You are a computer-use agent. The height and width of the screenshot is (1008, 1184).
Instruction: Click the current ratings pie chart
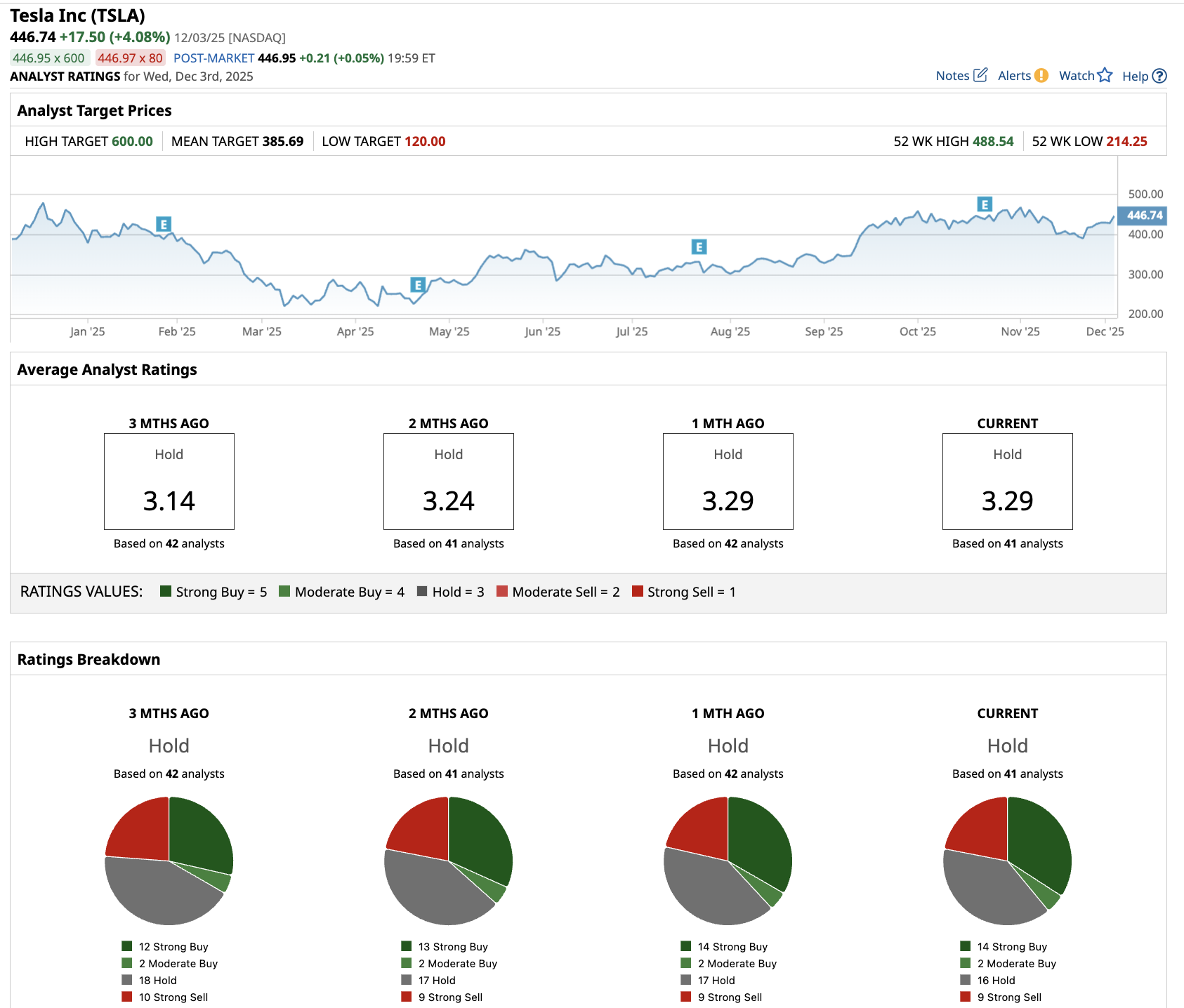point(1007,861)
